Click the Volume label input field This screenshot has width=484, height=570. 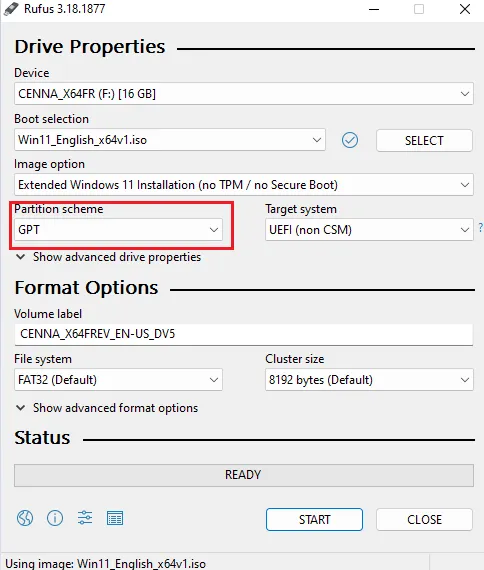(244, 334)
